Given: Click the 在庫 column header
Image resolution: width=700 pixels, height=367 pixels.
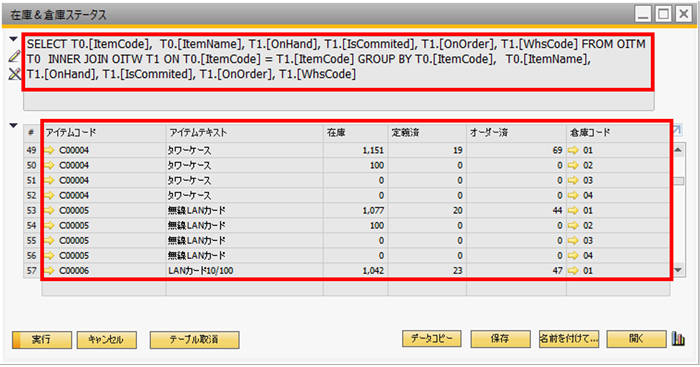Looking at the screenshot, I should point(355,133).
